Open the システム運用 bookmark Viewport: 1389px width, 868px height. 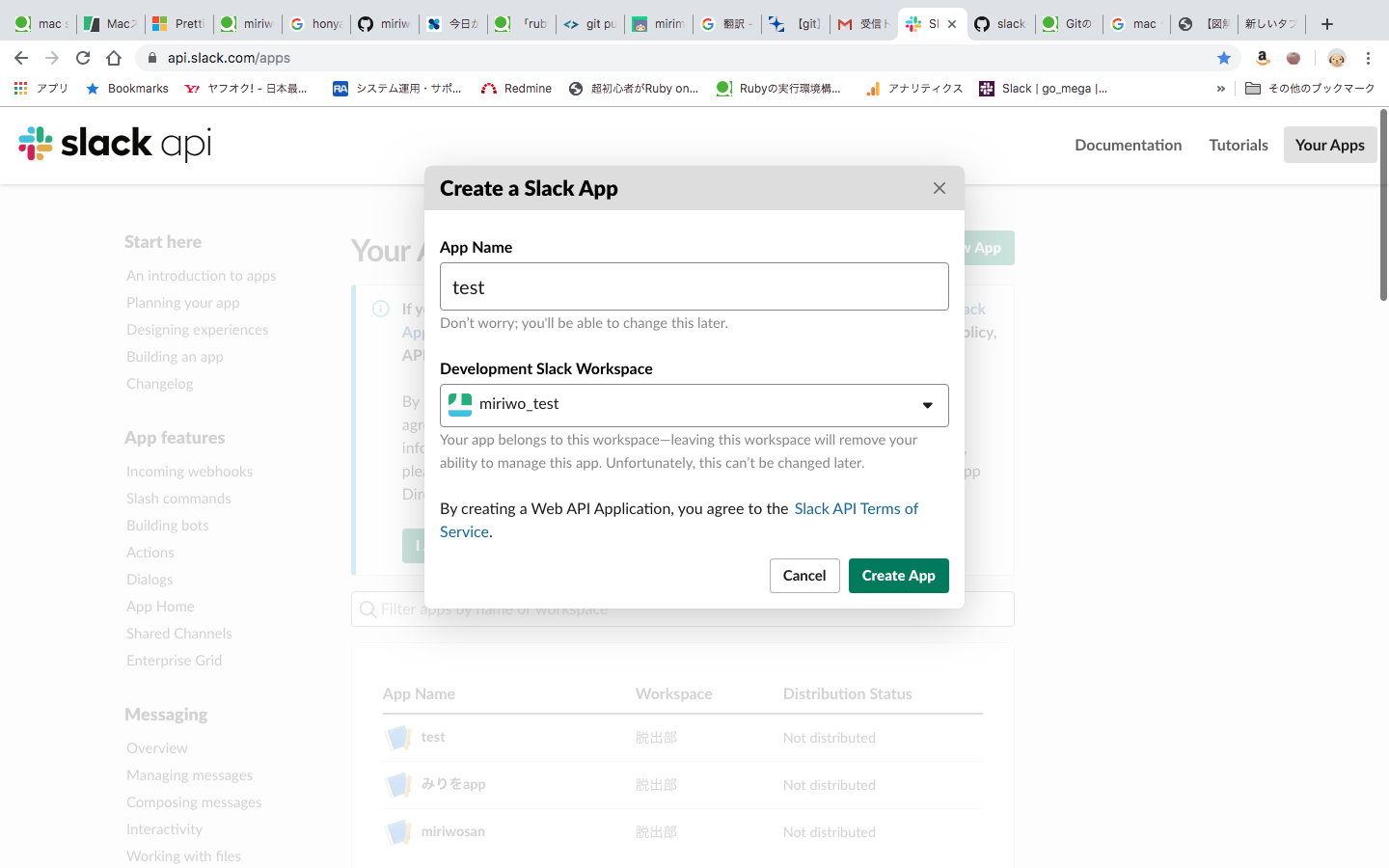[x=397, y=88]
